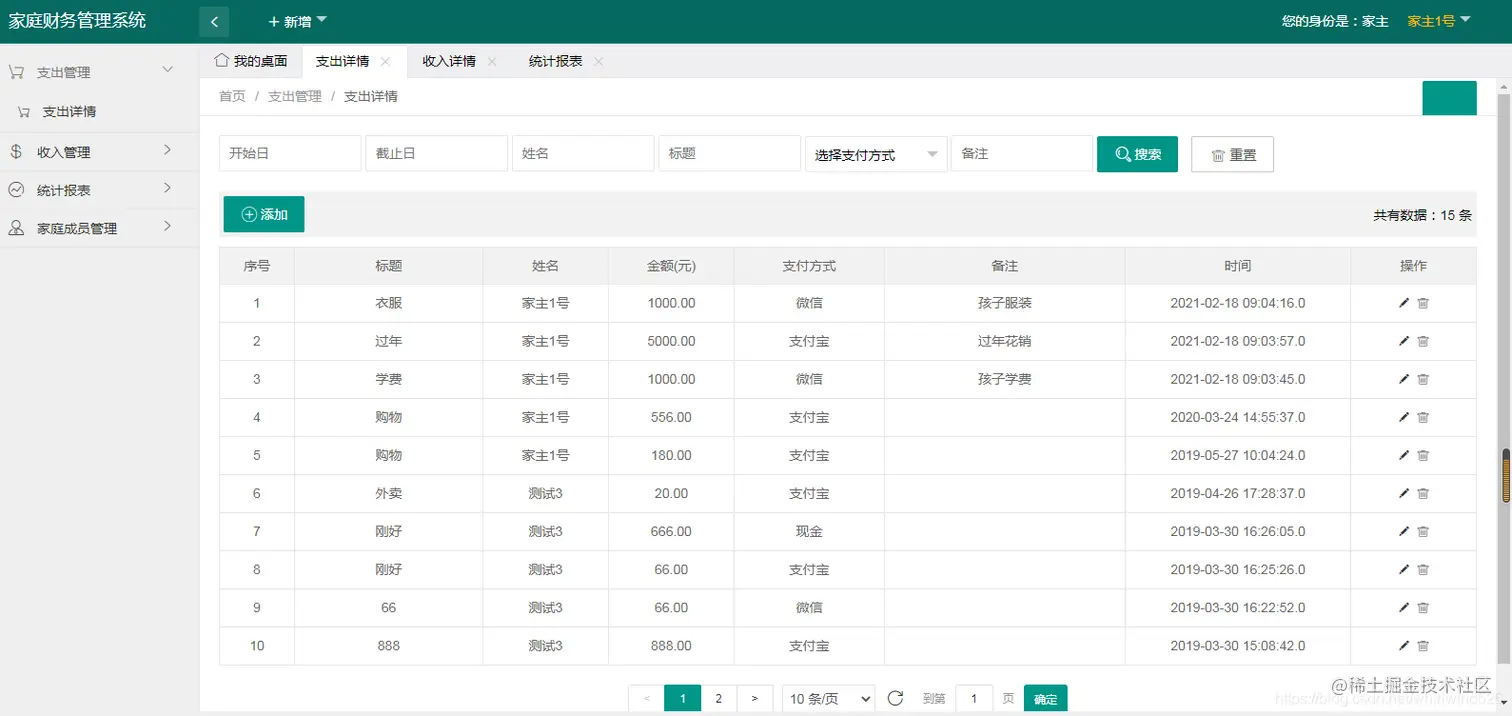Close the 支出详情 tab
This screenshot has width=1512, height=716.
[385, 62]
